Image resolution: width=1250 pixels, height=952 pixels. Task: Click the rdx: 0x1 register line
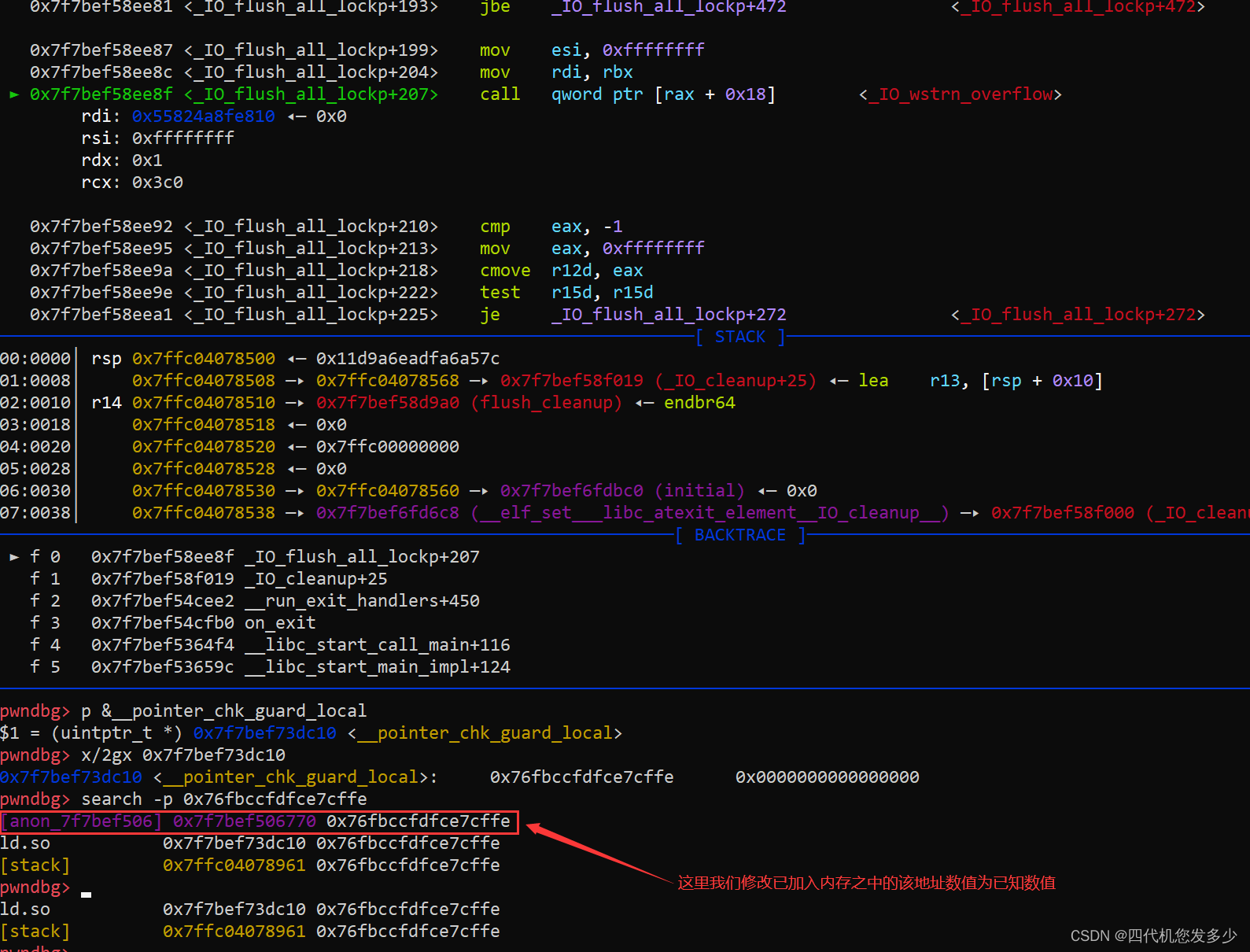coord(122,161)
